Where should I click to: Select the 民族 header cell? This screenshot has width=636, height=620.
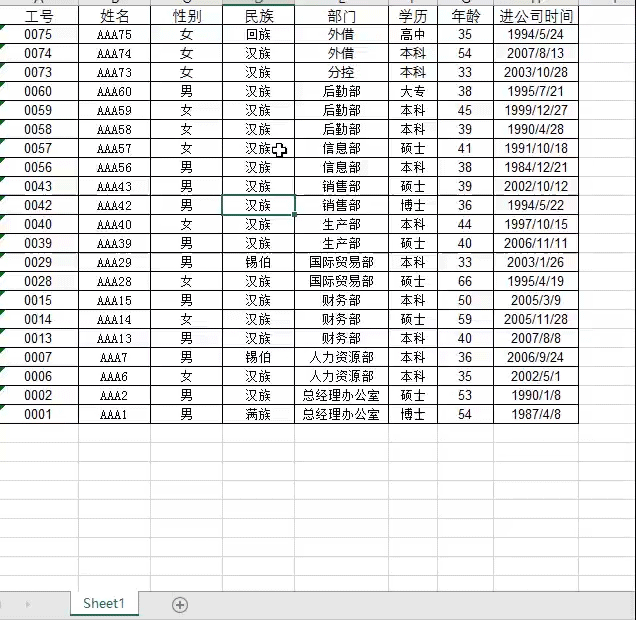coord(259,16)
